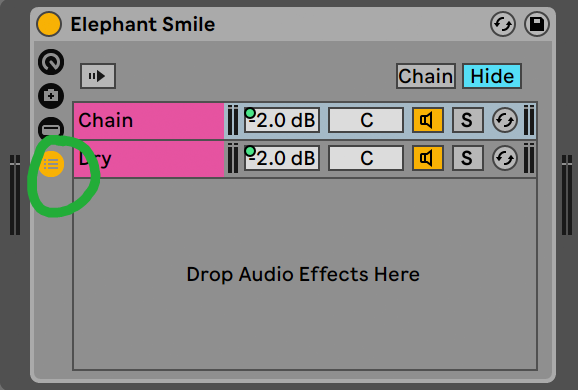Mute the Dry chain with speaker button
Viewport: 578px width, 390px height.
click(428, 158)
